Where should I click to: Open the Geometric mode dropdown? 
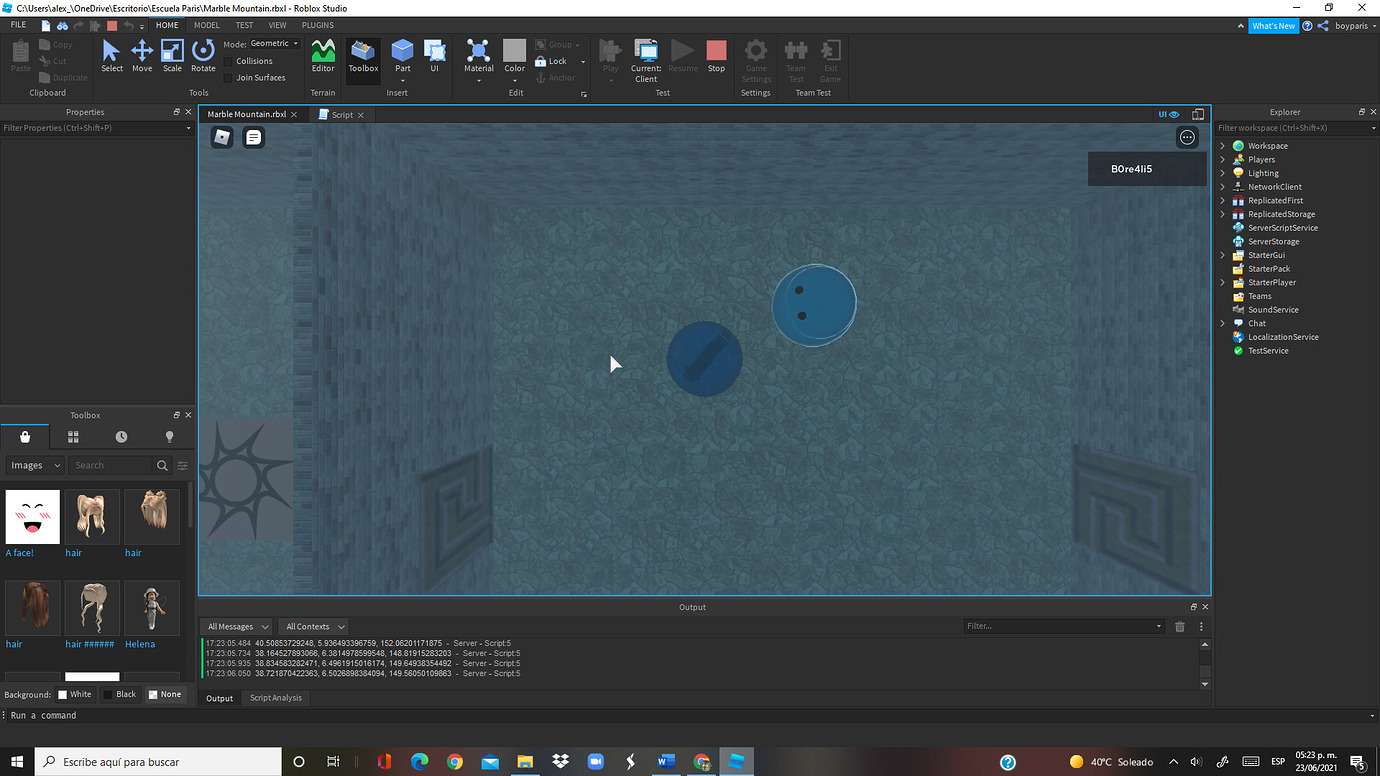coord(274,43)
